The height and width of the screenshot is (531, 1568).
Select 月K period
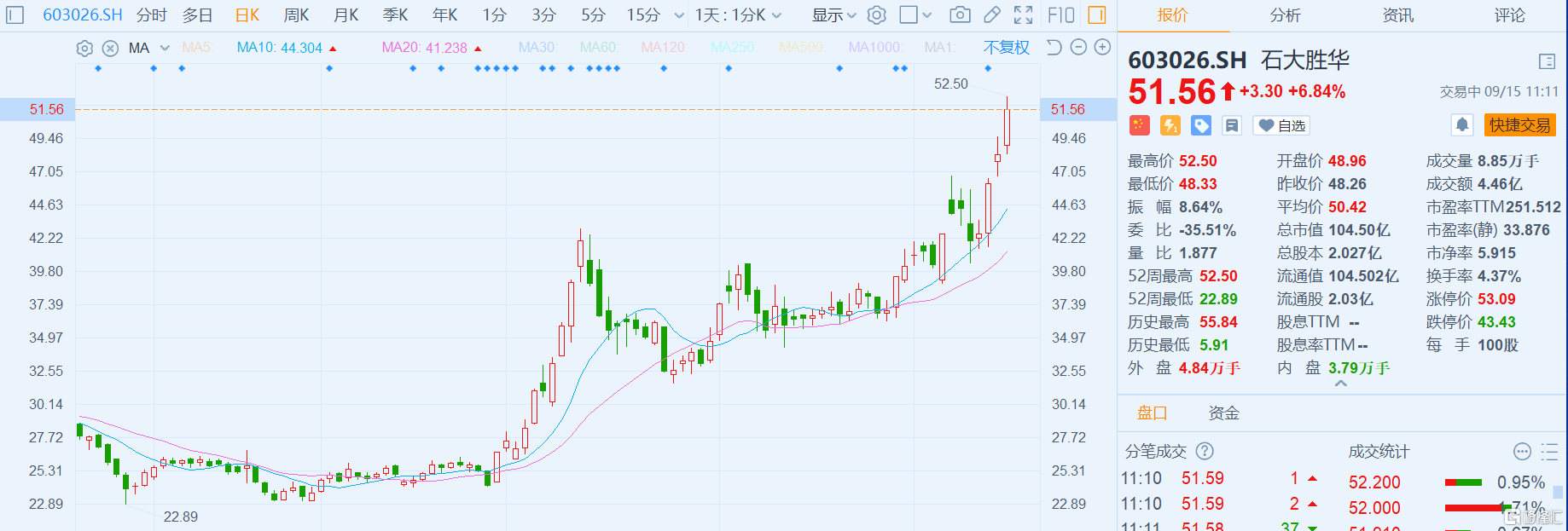346,15
